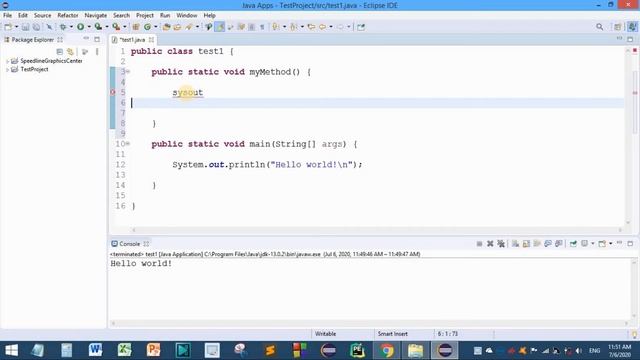Click the green Run button icon
The width and height of the screenshot is (640, 360).
click(80, 27)
